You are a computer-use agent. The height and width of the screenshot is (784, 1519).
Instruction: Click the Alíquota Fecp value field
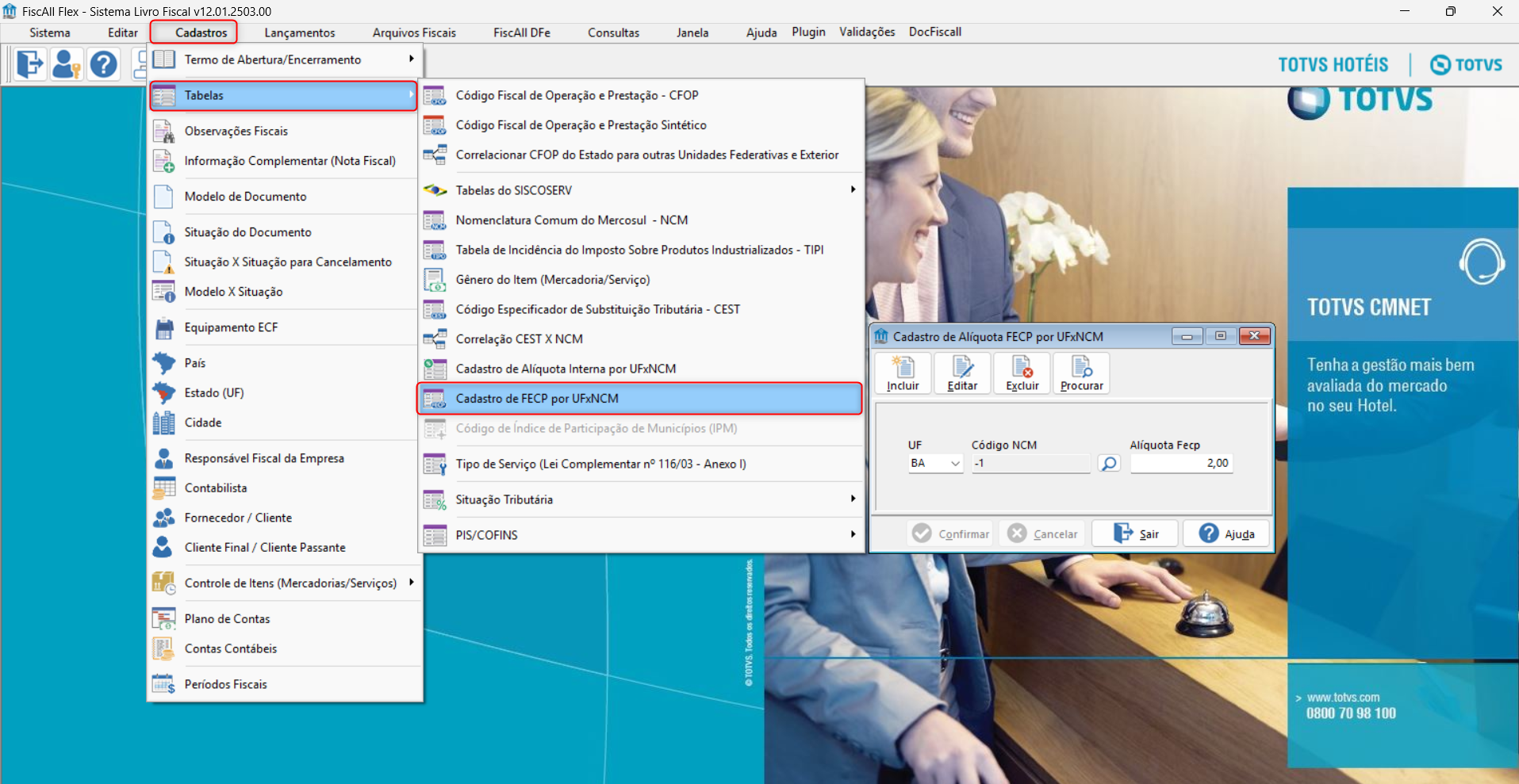pyautogui.click(x=1180, y=463)
